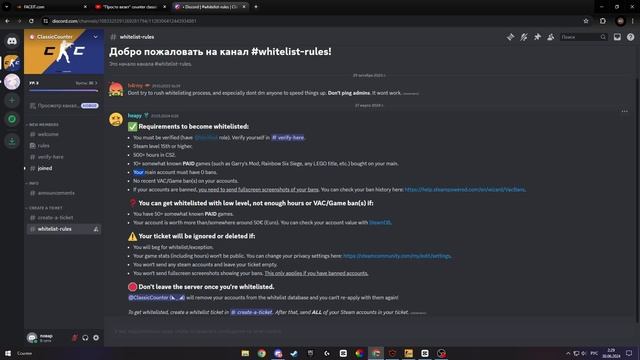
Task: Toggle headphones deafen in user panel
Action: click(85, 338)
